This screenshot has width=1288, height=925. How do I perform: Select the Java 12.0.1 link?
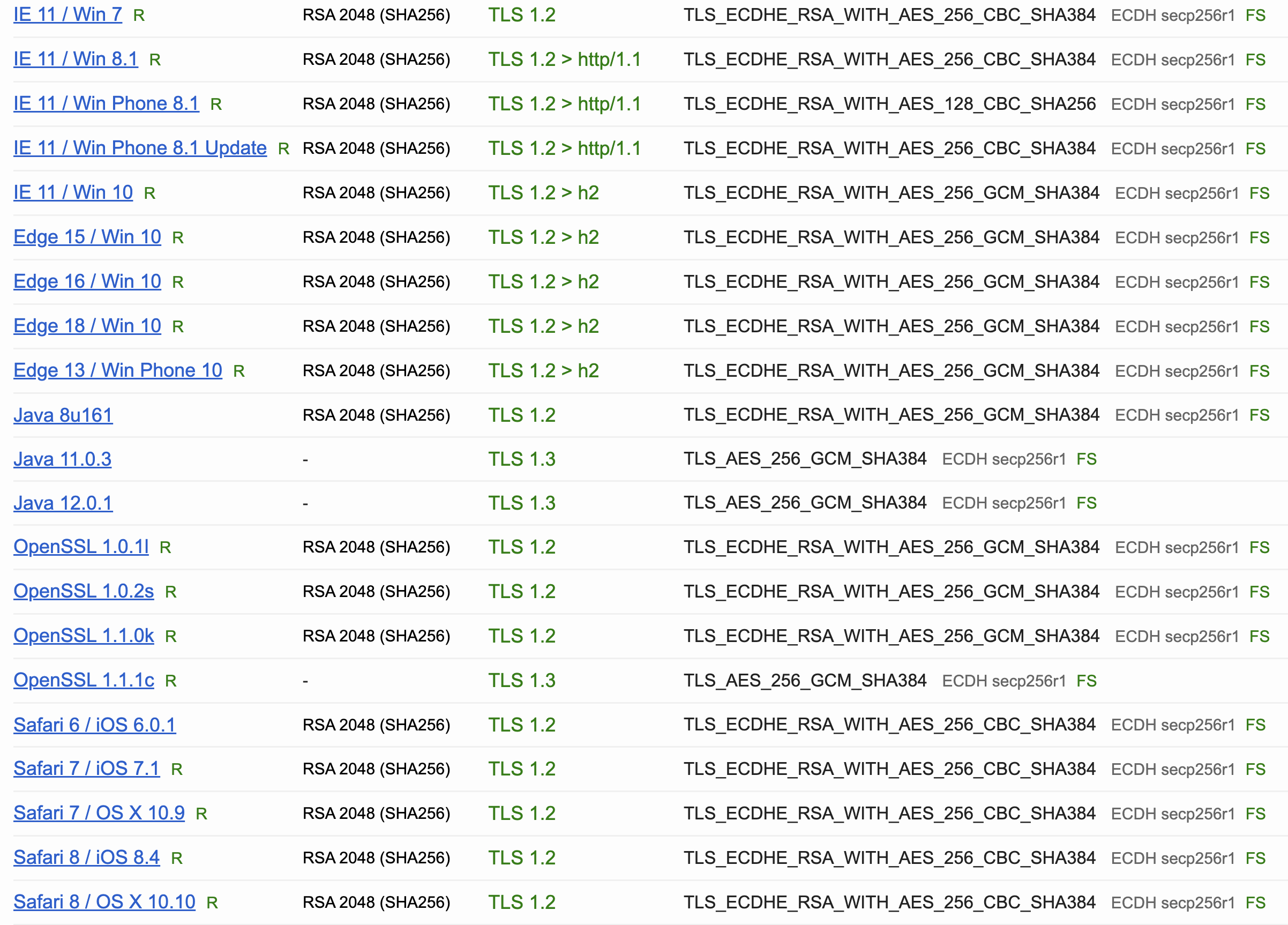(63, 503)
